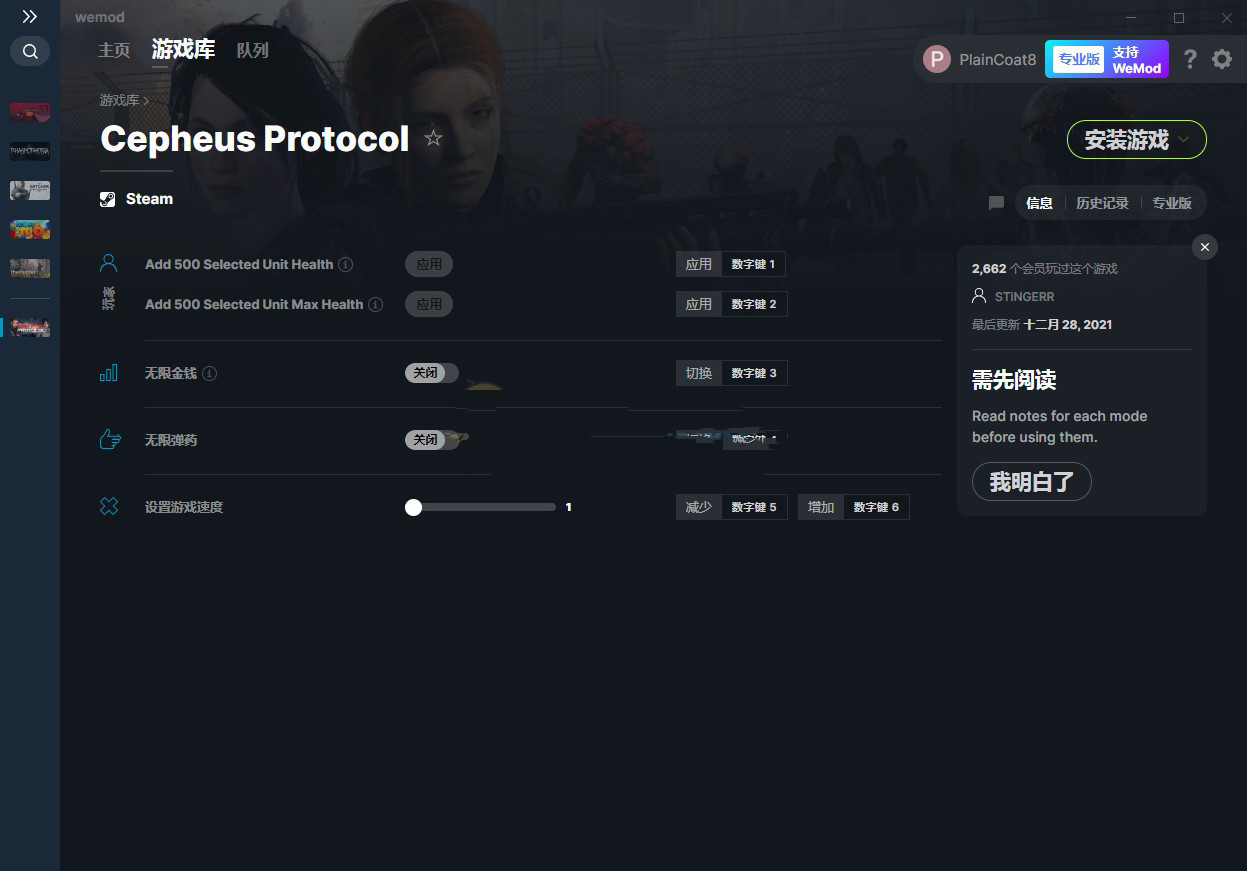Favorite Cepheus Protocol with the star icon

(433, 139)
